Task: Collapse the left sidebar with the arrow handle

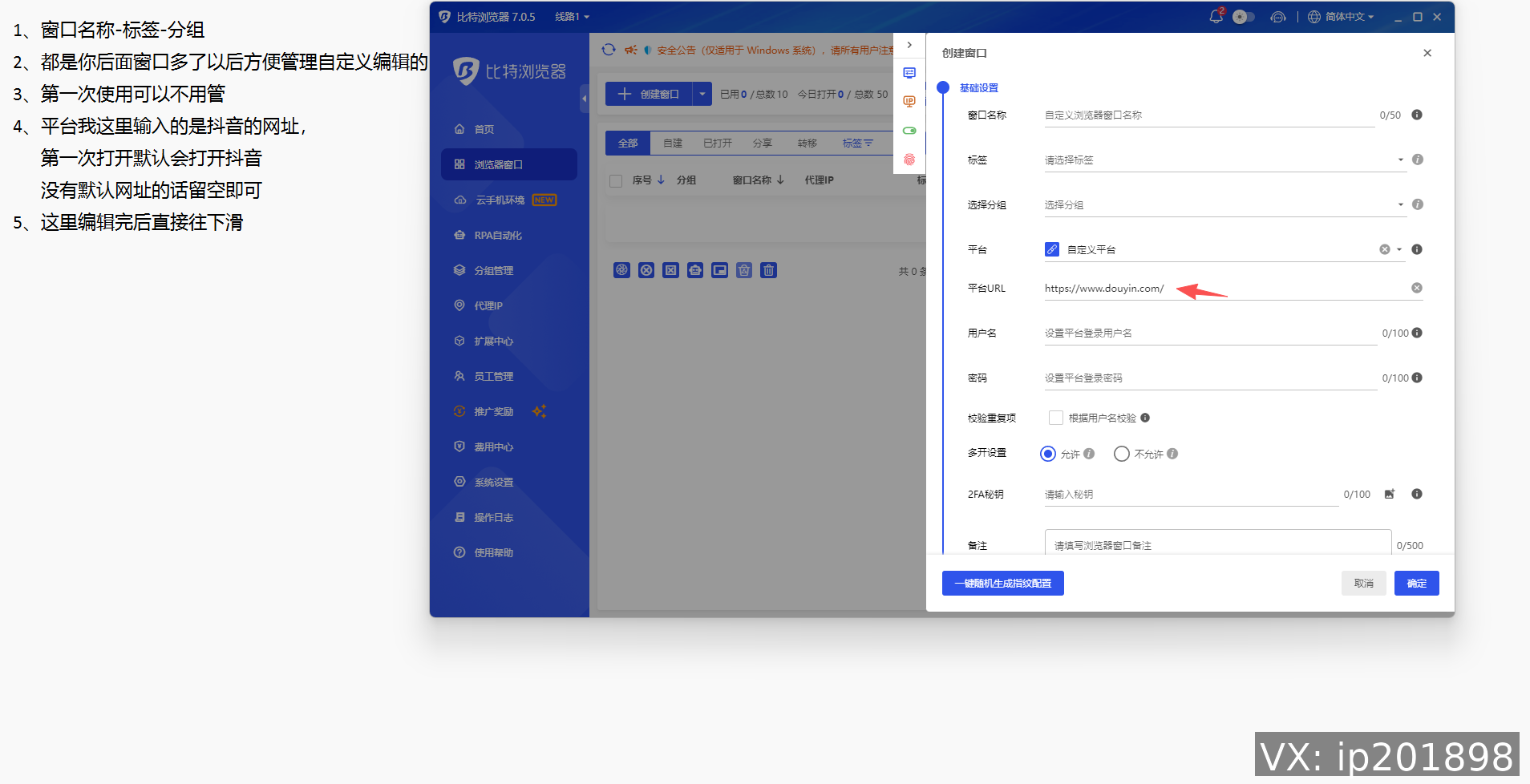Action: click(x=584, y=99)
